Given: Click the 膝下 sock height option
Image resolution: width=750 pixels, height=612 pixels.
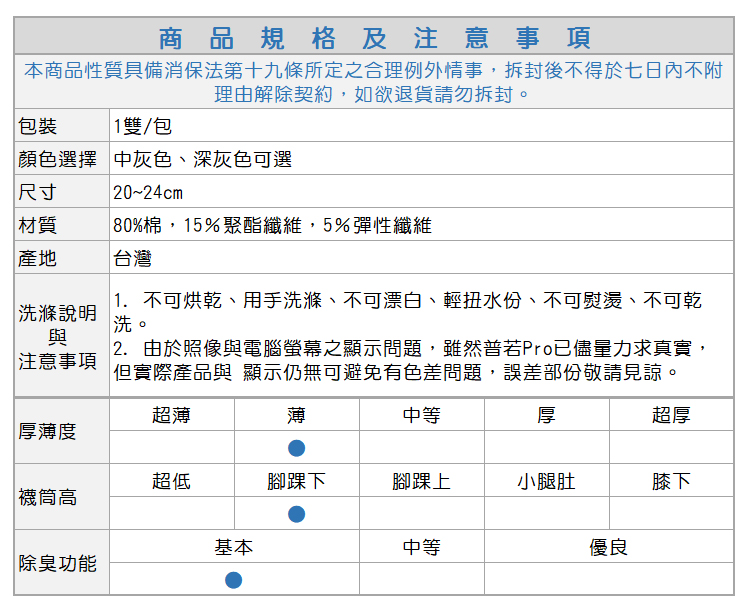Looking at the screenshot, I should [671, 481].
